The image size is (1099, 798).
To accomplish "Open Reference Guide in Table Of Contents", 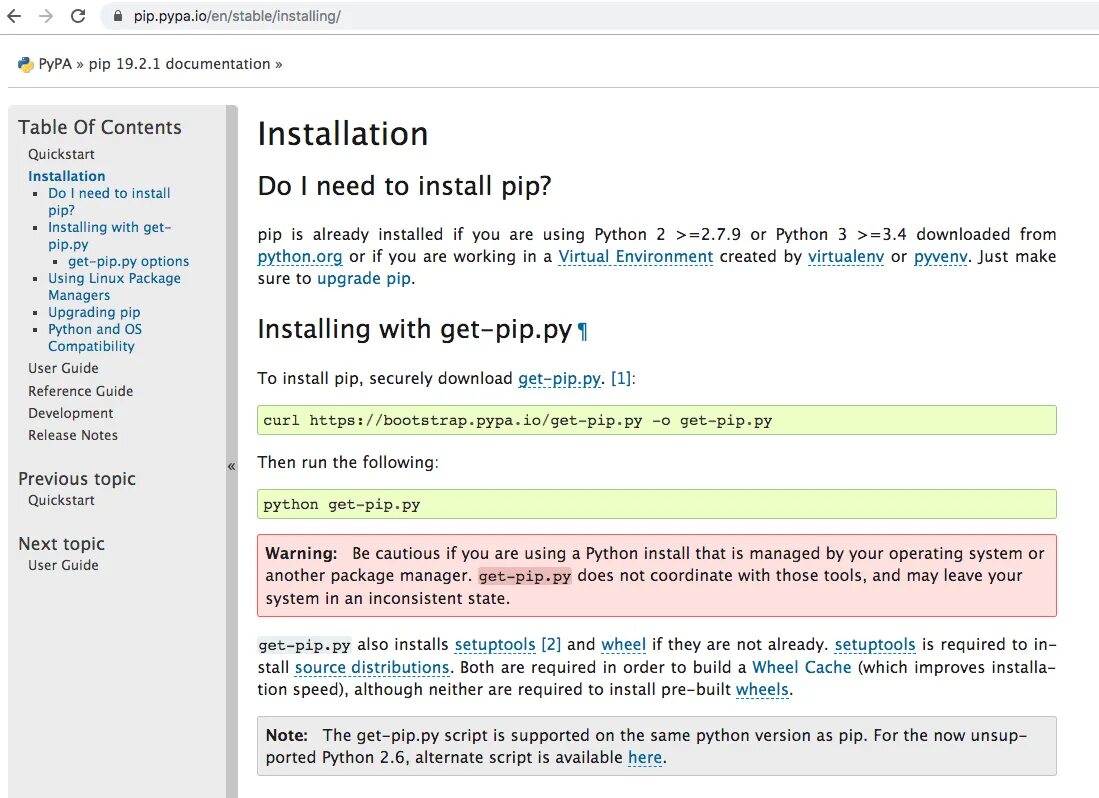I will coord(81,391).
